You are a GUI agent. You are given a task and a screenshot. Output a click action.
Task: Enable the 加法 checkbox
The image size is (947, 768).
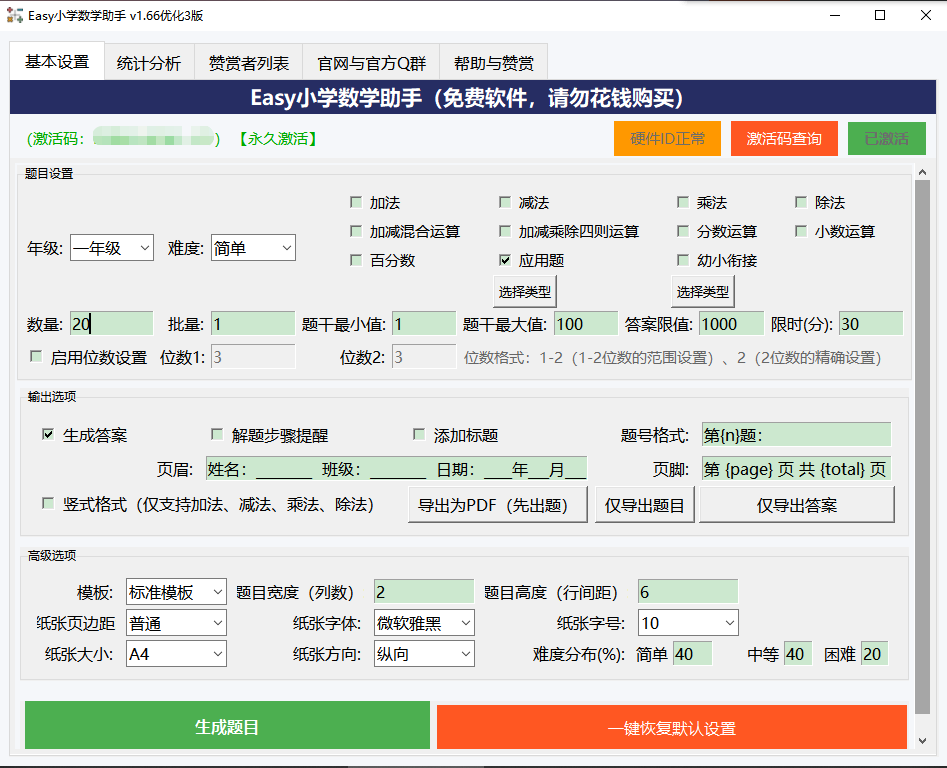coord(356,202)
